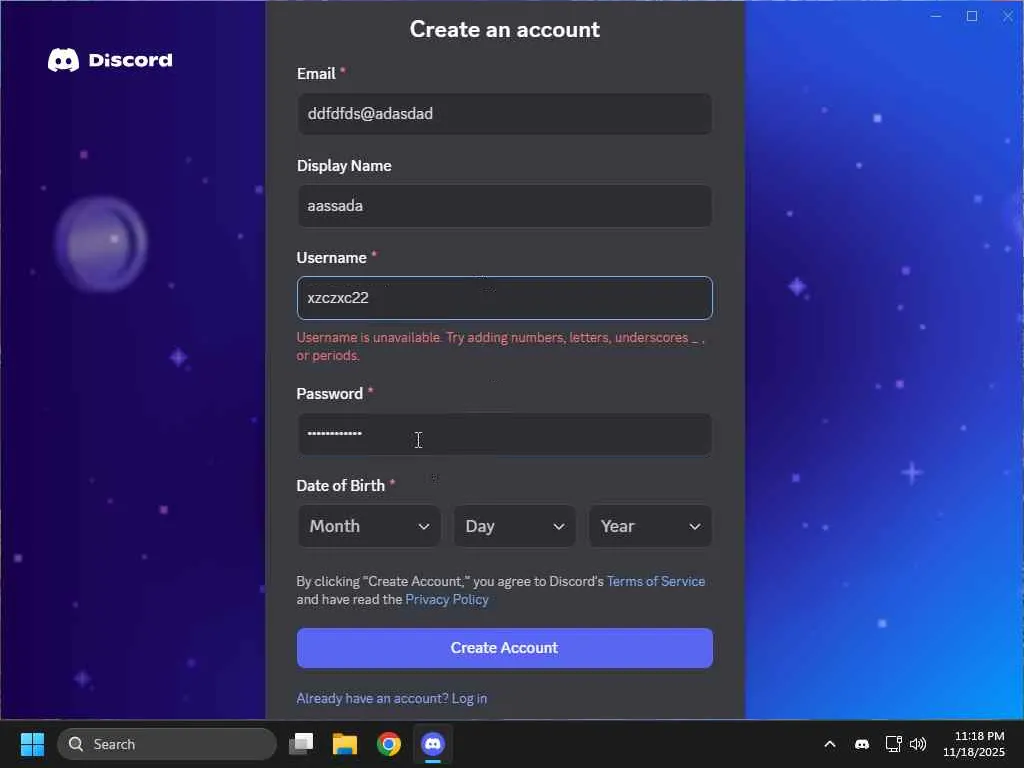The width and height of the screenshot is (1024, 768).
Task: Click the Discord logo at top left
Action: (x=110, y=60)
